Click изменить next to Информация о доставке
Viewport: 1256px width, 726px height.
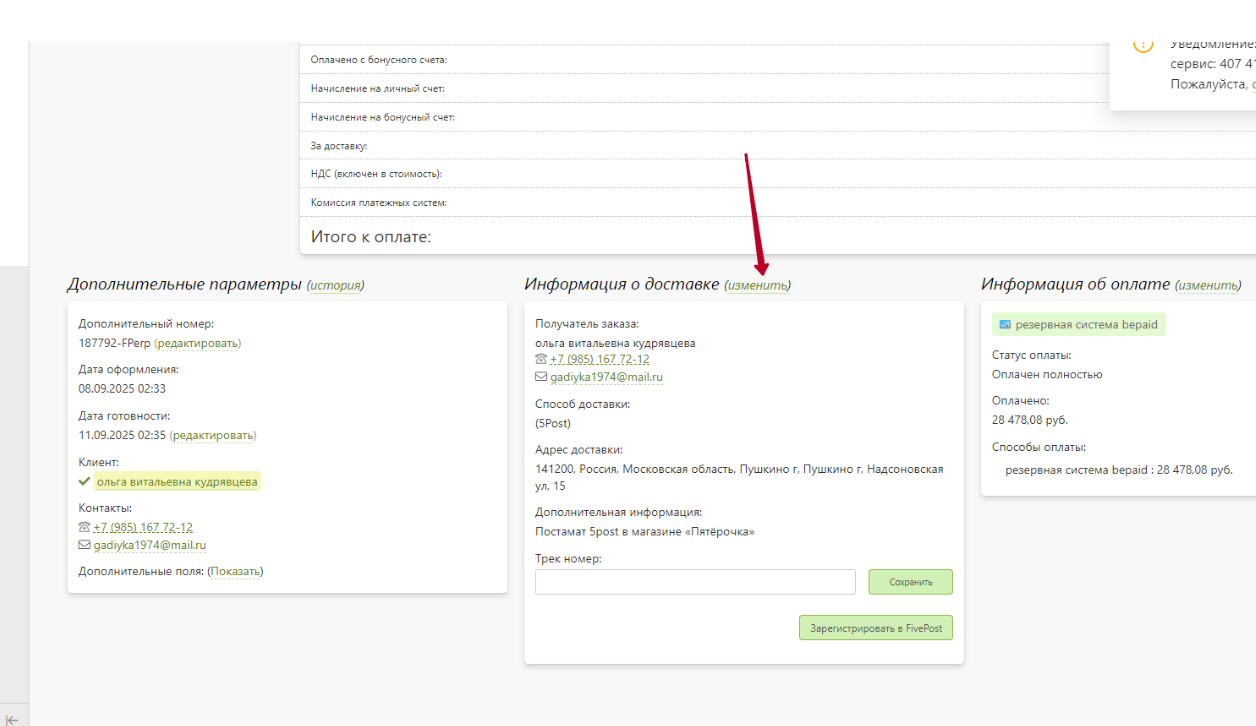point(757,286)
